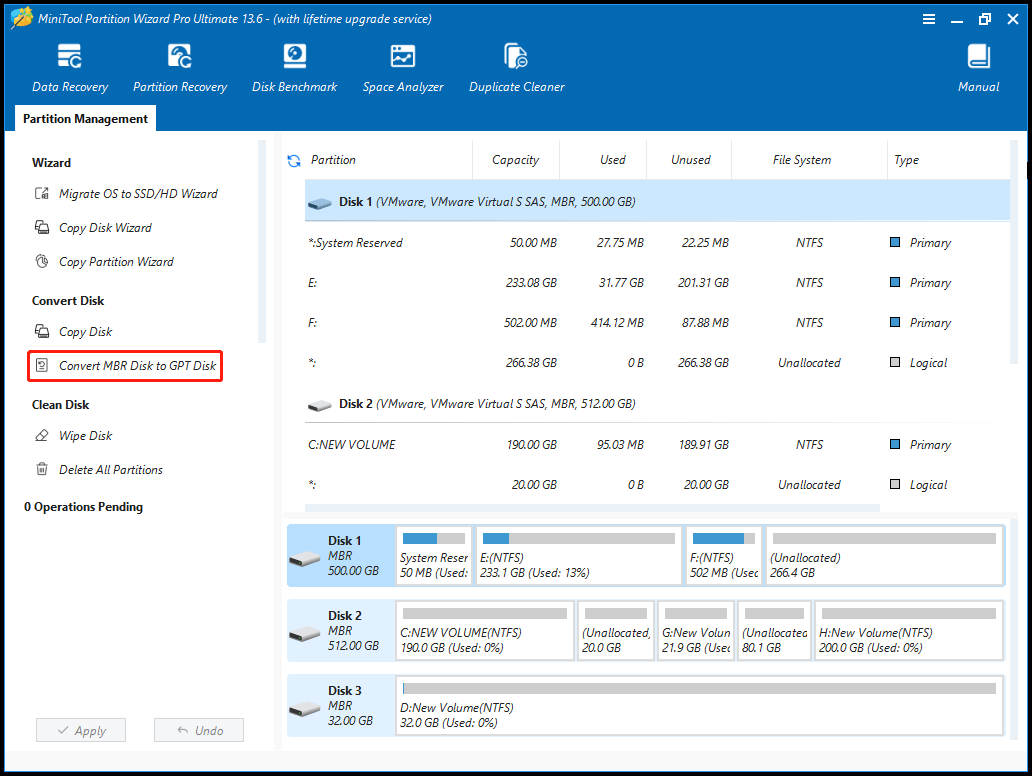
Task: Open Duplicate Cleaner
Action: [x=517, y=68]
